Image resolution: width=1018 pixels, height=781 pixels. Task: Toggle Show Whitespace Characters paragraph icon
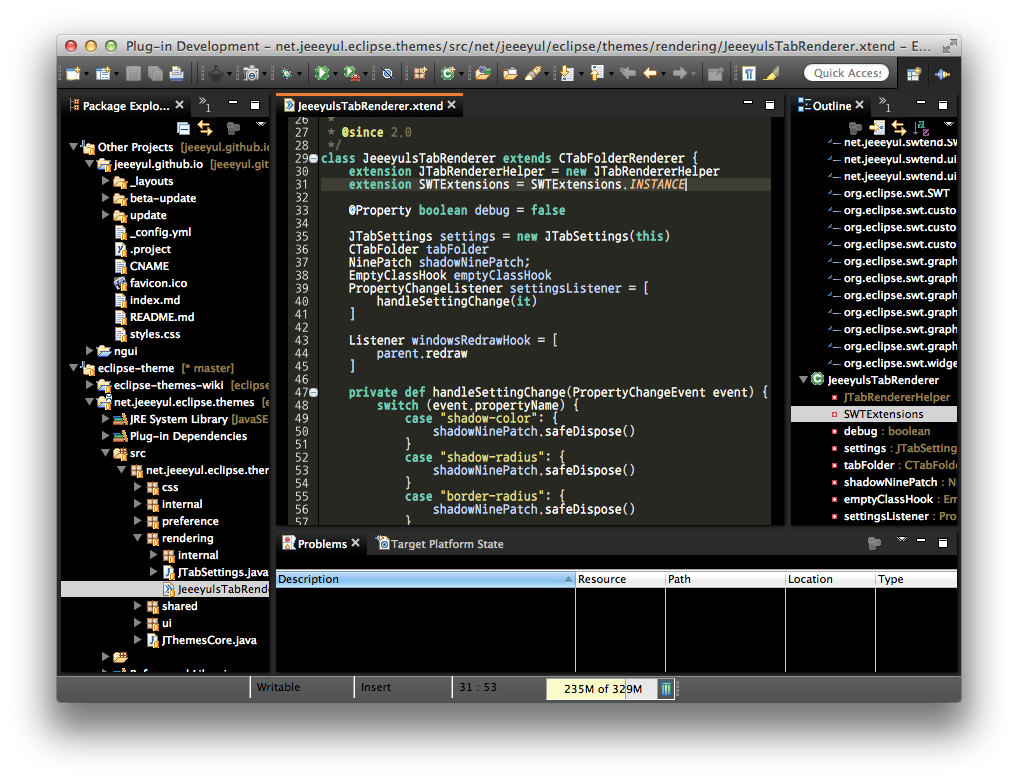[x=748, y=73]
